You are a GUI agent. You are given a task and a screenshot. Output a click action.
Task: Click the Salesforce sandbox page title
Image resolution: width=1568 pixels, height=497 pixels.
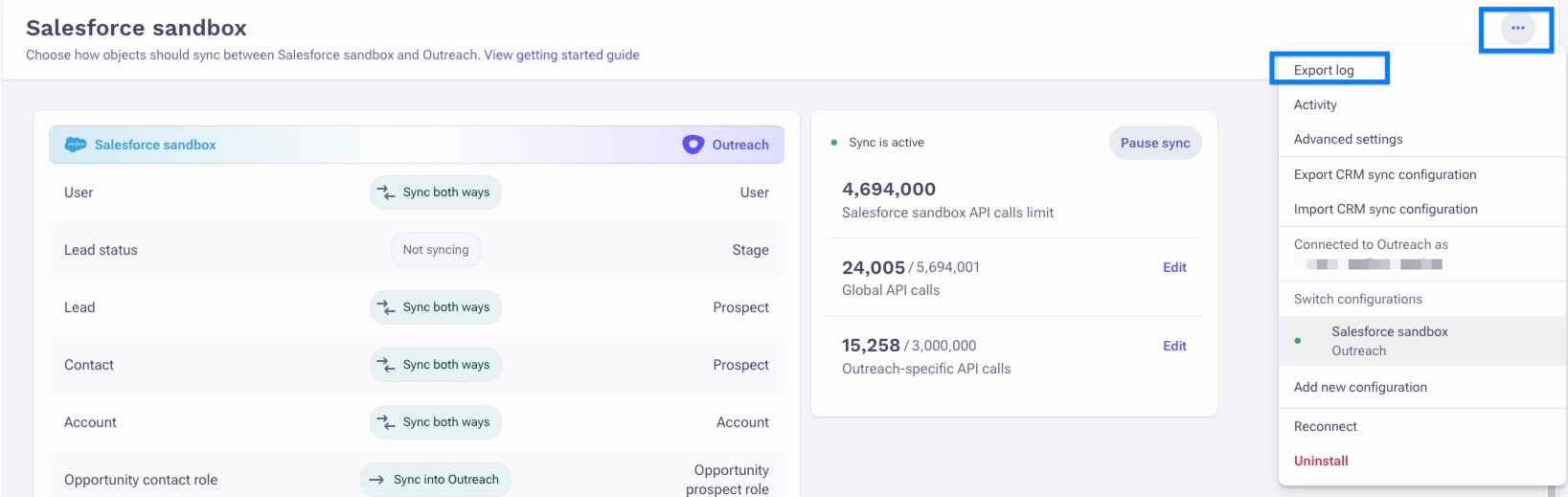[x=136, y=28]
